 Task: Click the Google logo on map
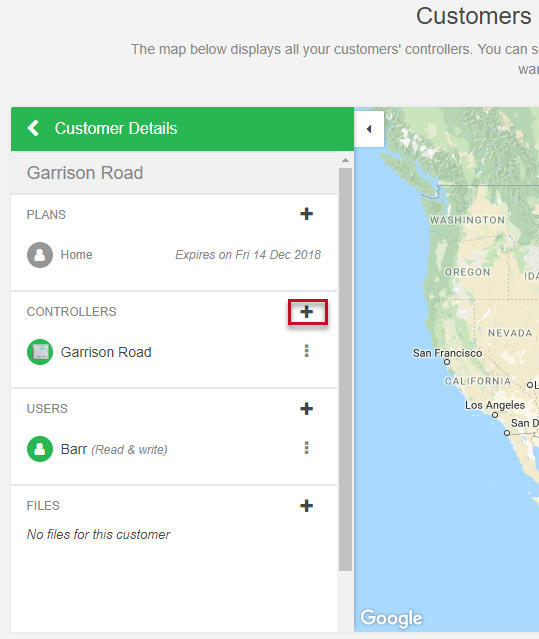click(x=391, y=618)
